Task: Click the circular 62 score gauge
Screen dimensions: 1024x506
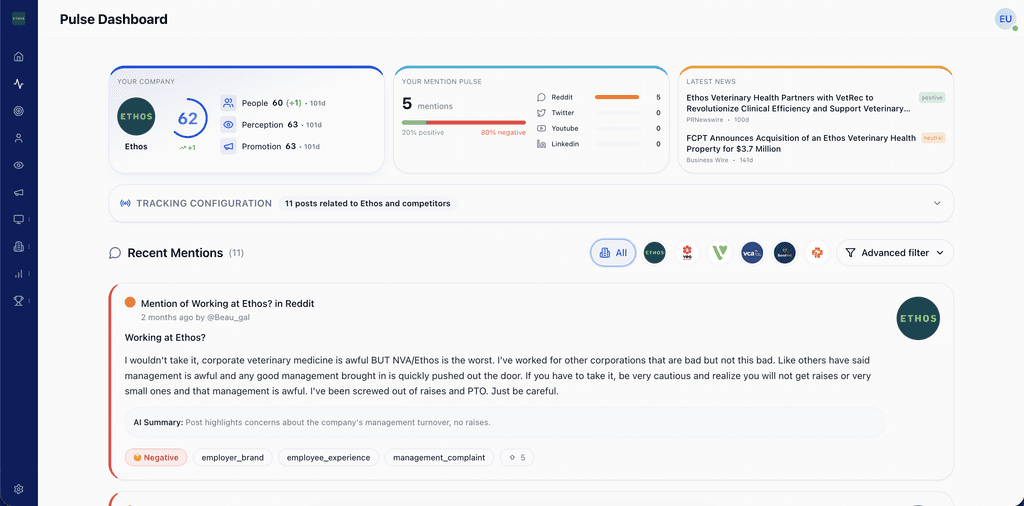Action: click(188, 119)
